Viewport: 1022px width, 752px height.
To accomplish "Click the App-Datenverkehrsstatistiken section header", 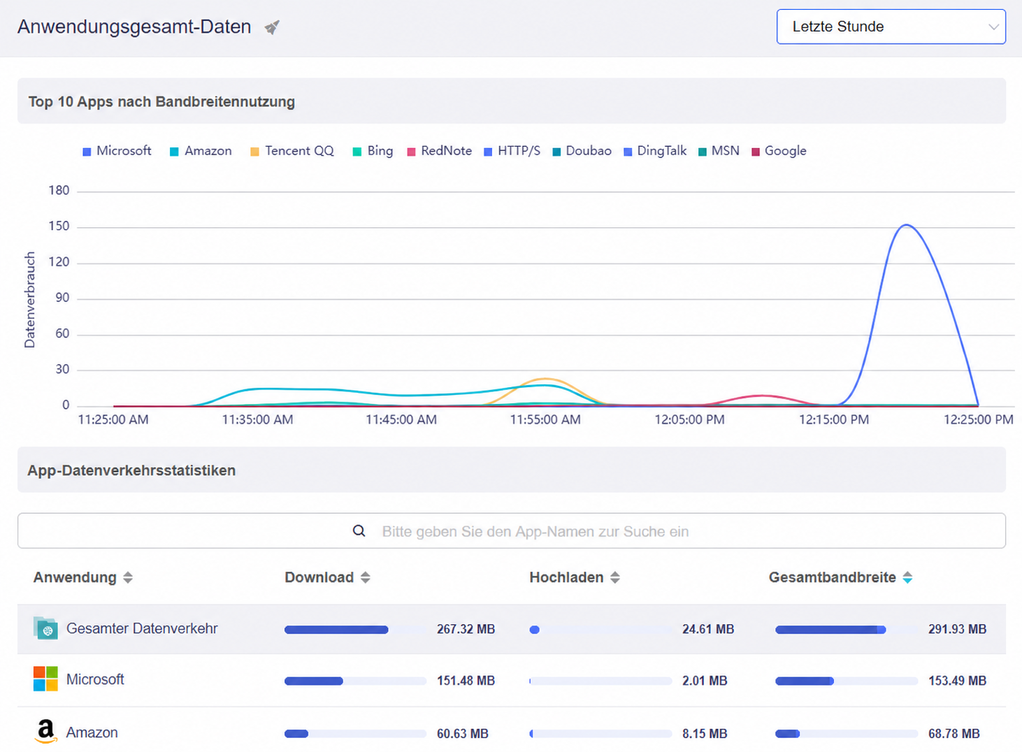I will (512, 470).
